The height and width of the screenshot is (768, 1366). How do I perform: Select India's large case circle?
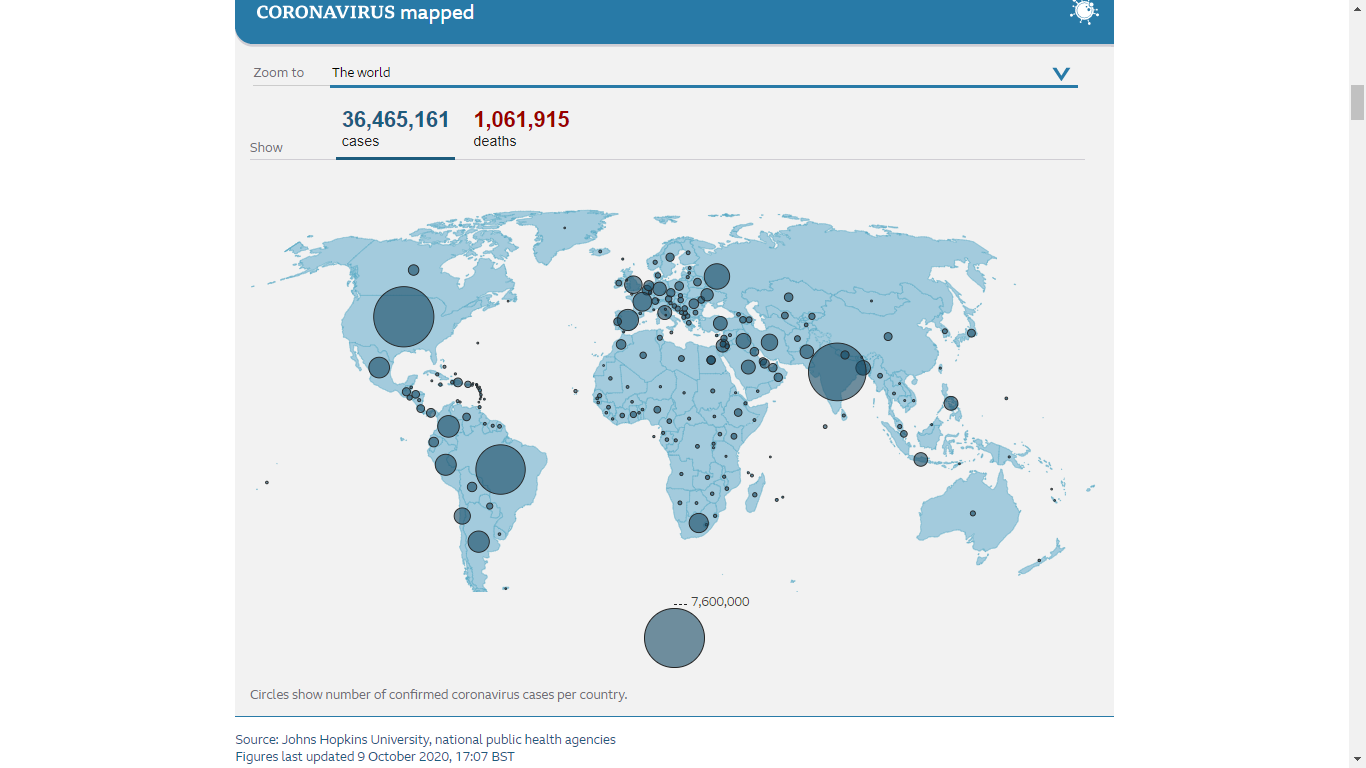point(837,372)
